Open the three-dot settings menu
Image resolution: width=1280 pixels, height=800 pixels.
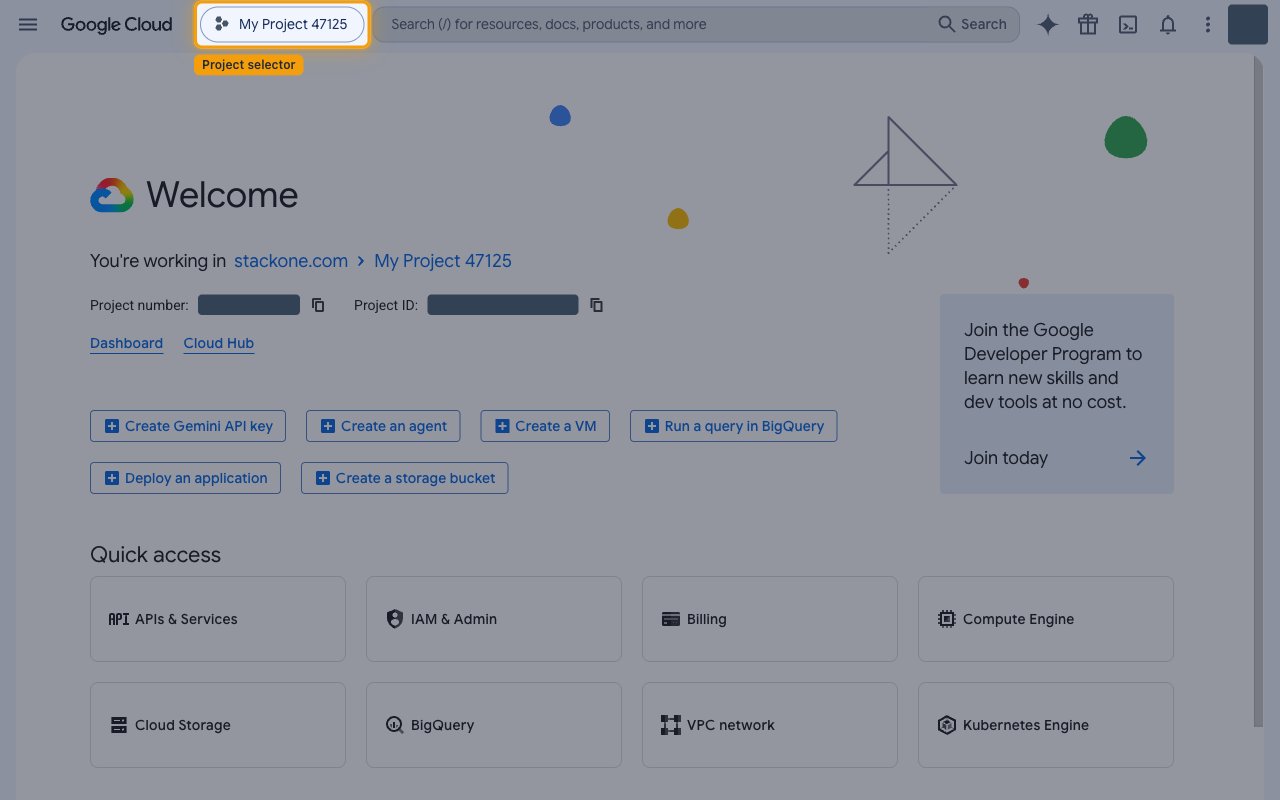click(x=1208, y=24)
